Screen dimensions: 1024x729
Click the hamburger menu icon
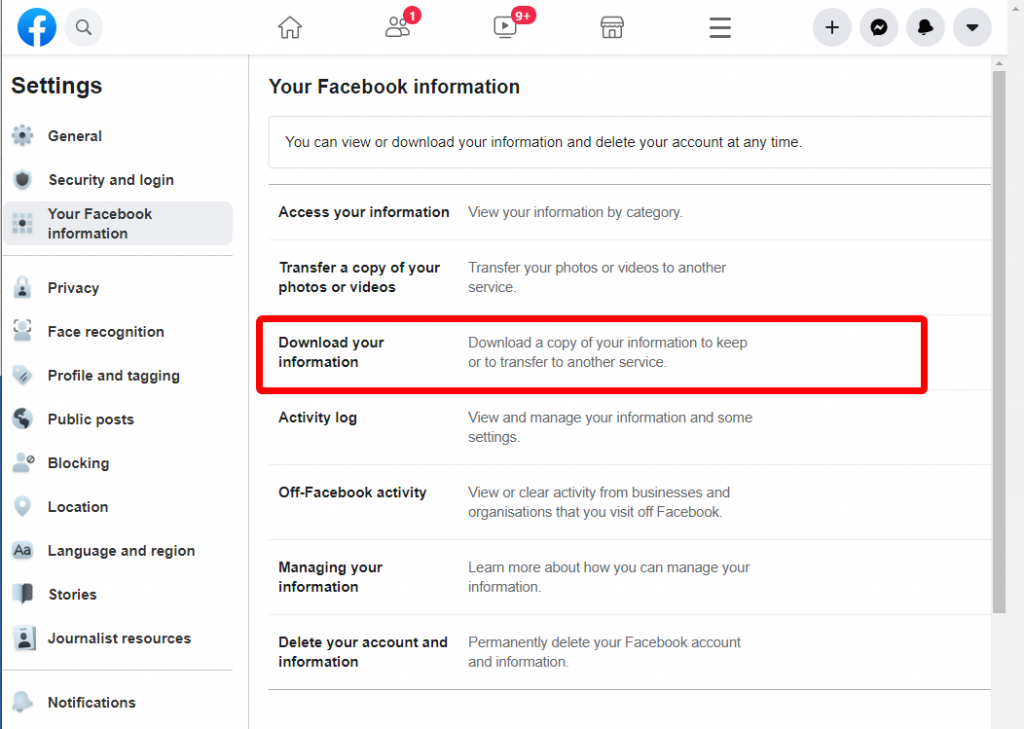coord(719,27)
